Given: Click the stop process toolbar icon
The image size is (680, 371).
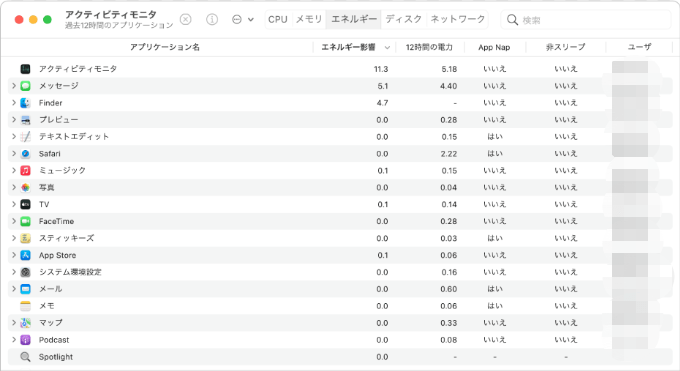Looking at the screenshot, I should (186, 20).
